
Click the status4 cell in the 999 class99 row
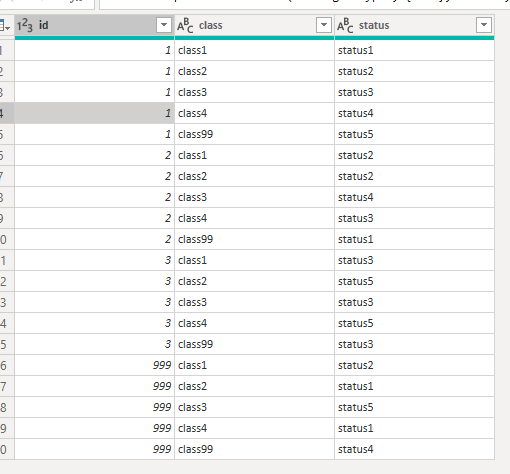pyautogui.click(x=414, y=449)
